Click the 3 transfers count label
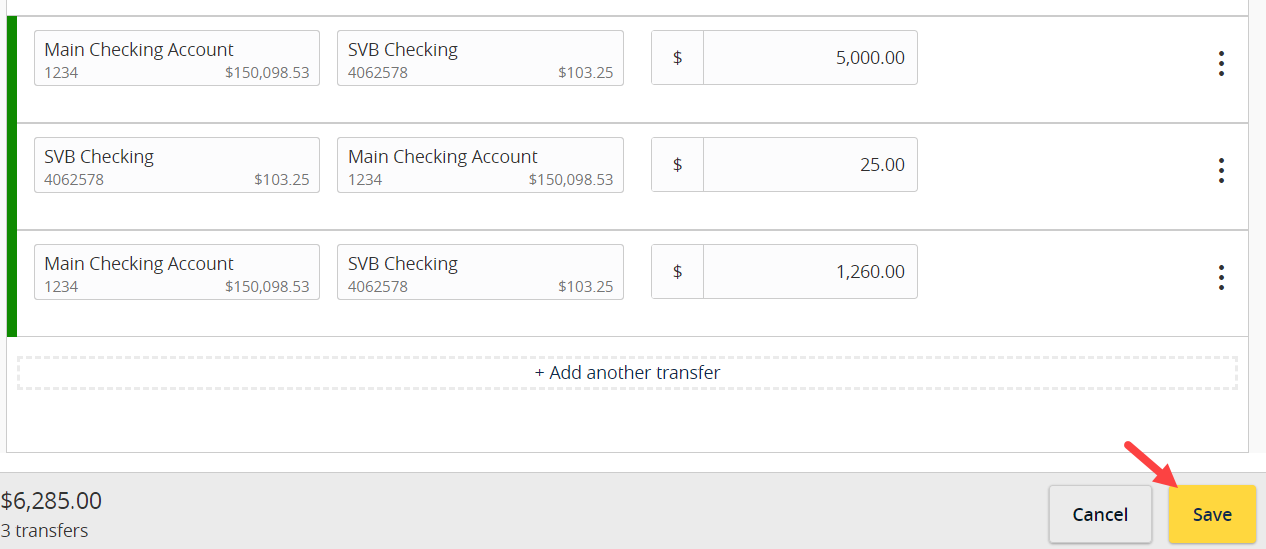 44,531
